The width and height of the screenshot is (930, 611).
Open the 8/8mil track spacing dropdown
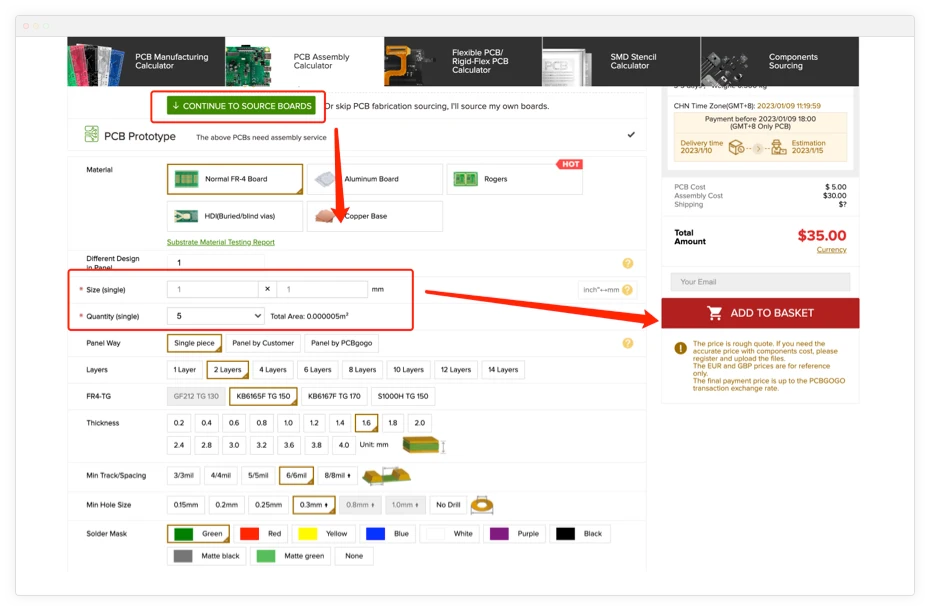337,475
